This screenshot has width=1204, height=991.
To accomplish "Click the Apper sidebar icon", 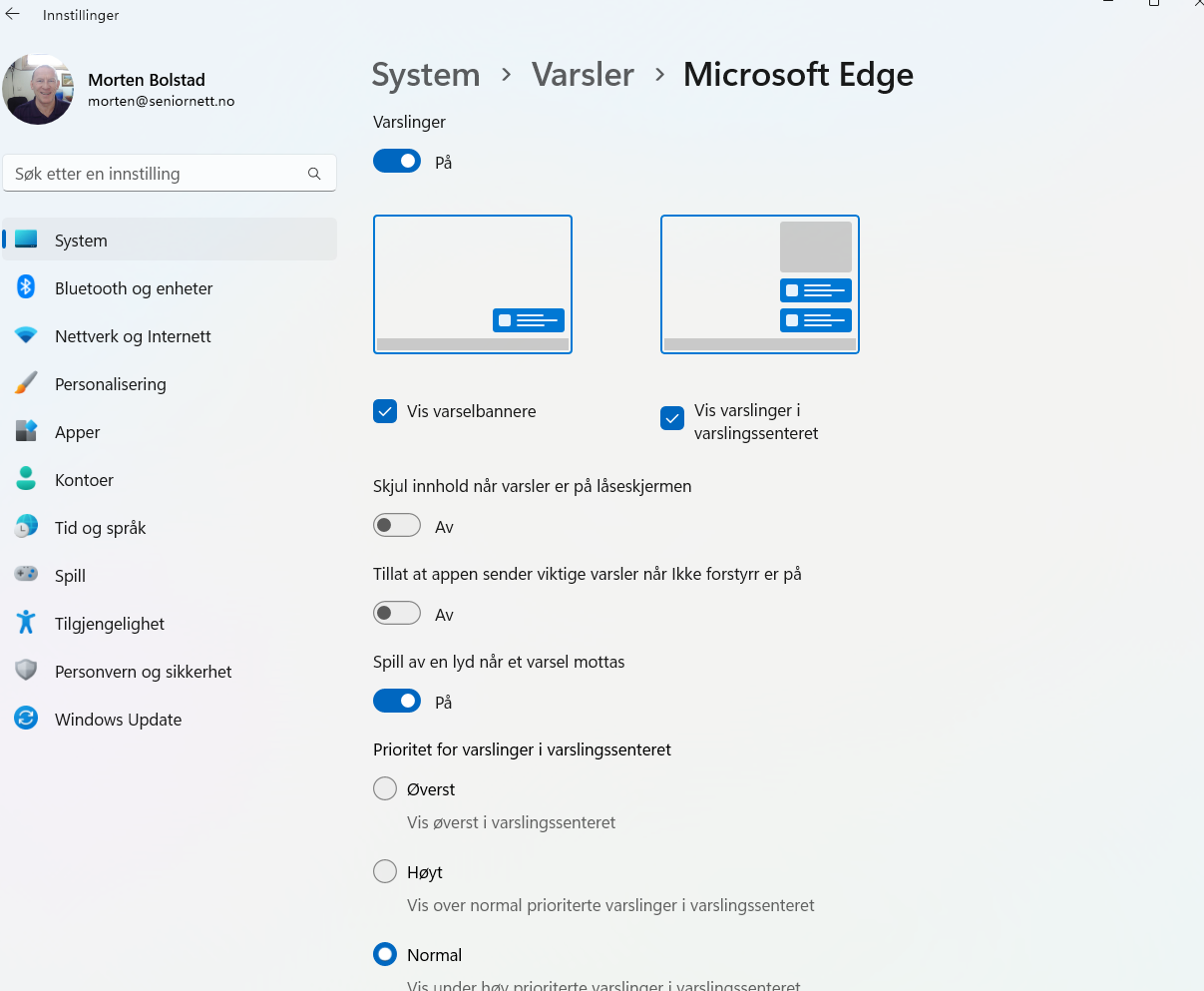I will coord(26,431).
